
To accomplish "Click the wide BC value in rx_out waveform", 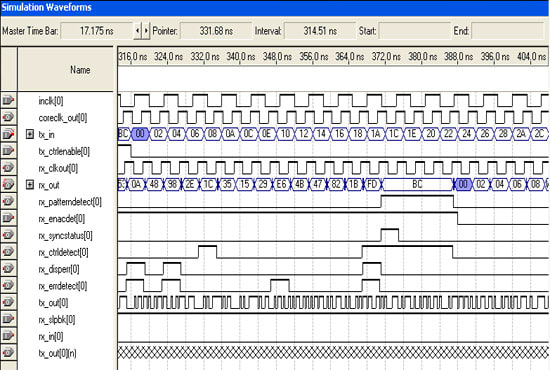I will [x=417, y=184].
